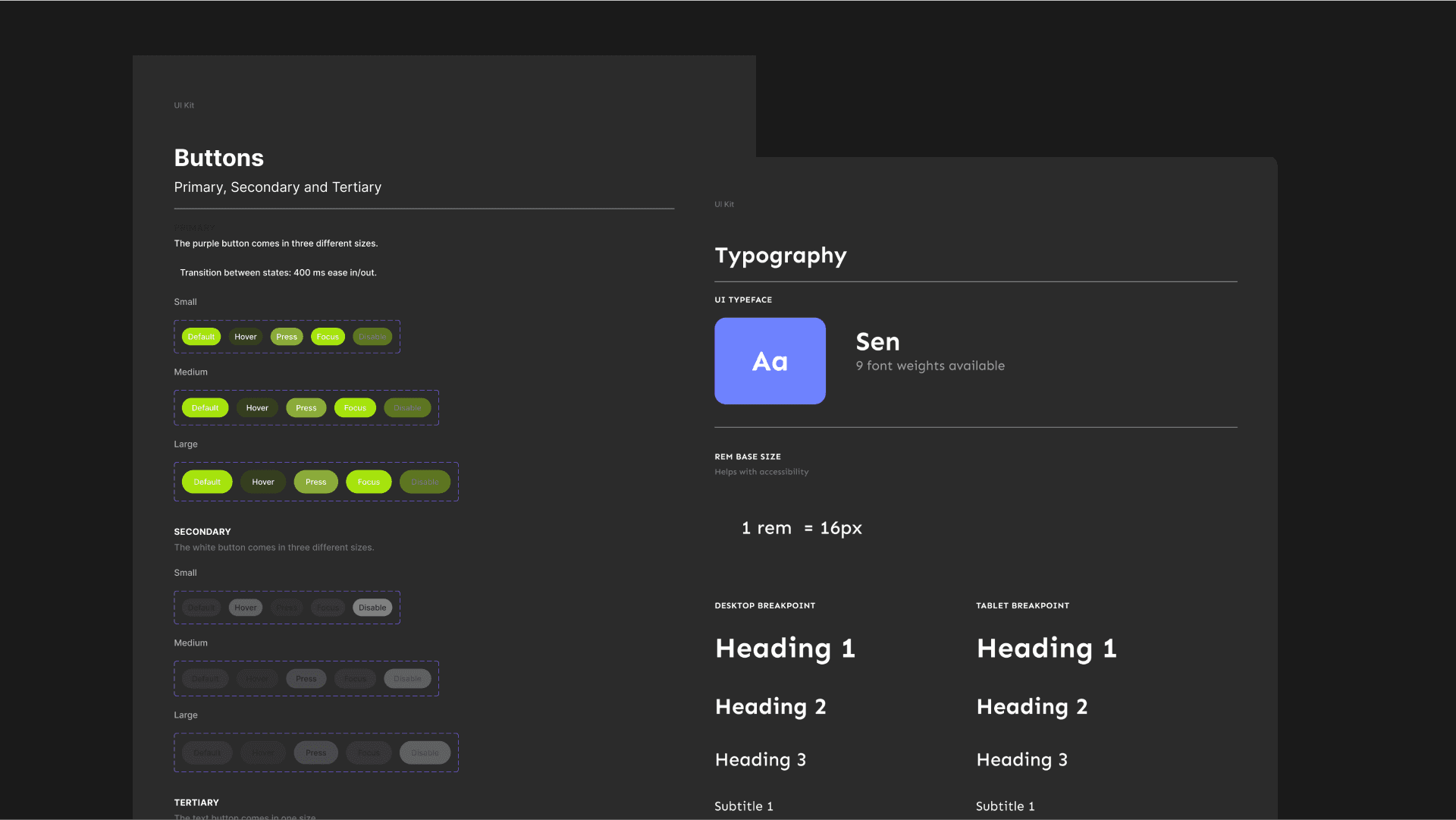Viewport: 1456px width, 820px height.
Task: Click the green Default button under Small
Action: pos(201,337)
